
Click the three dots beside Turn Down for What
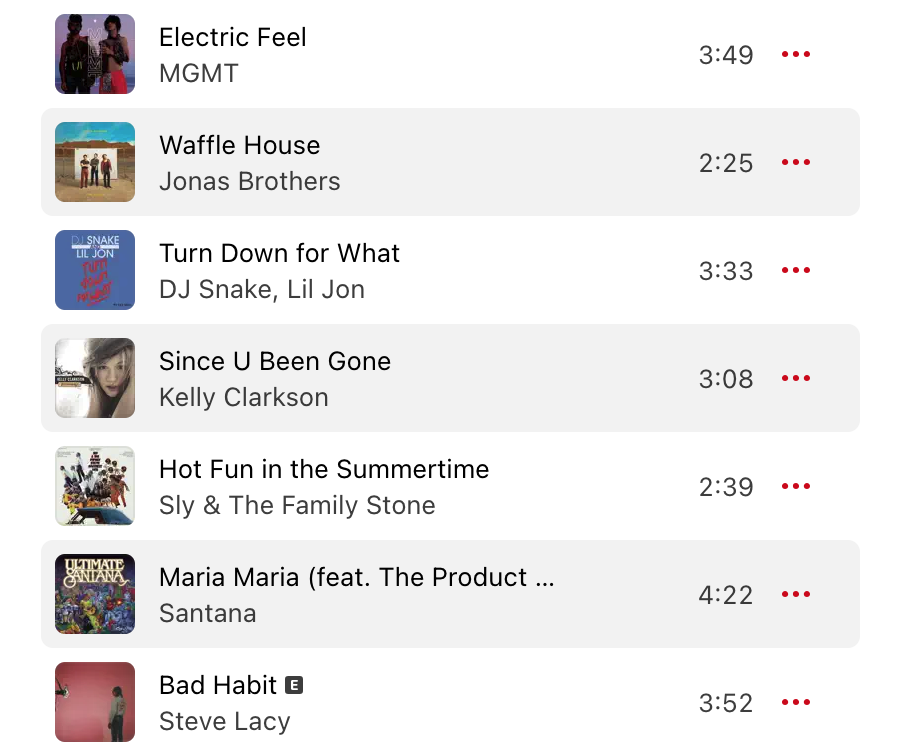(795, 271)
